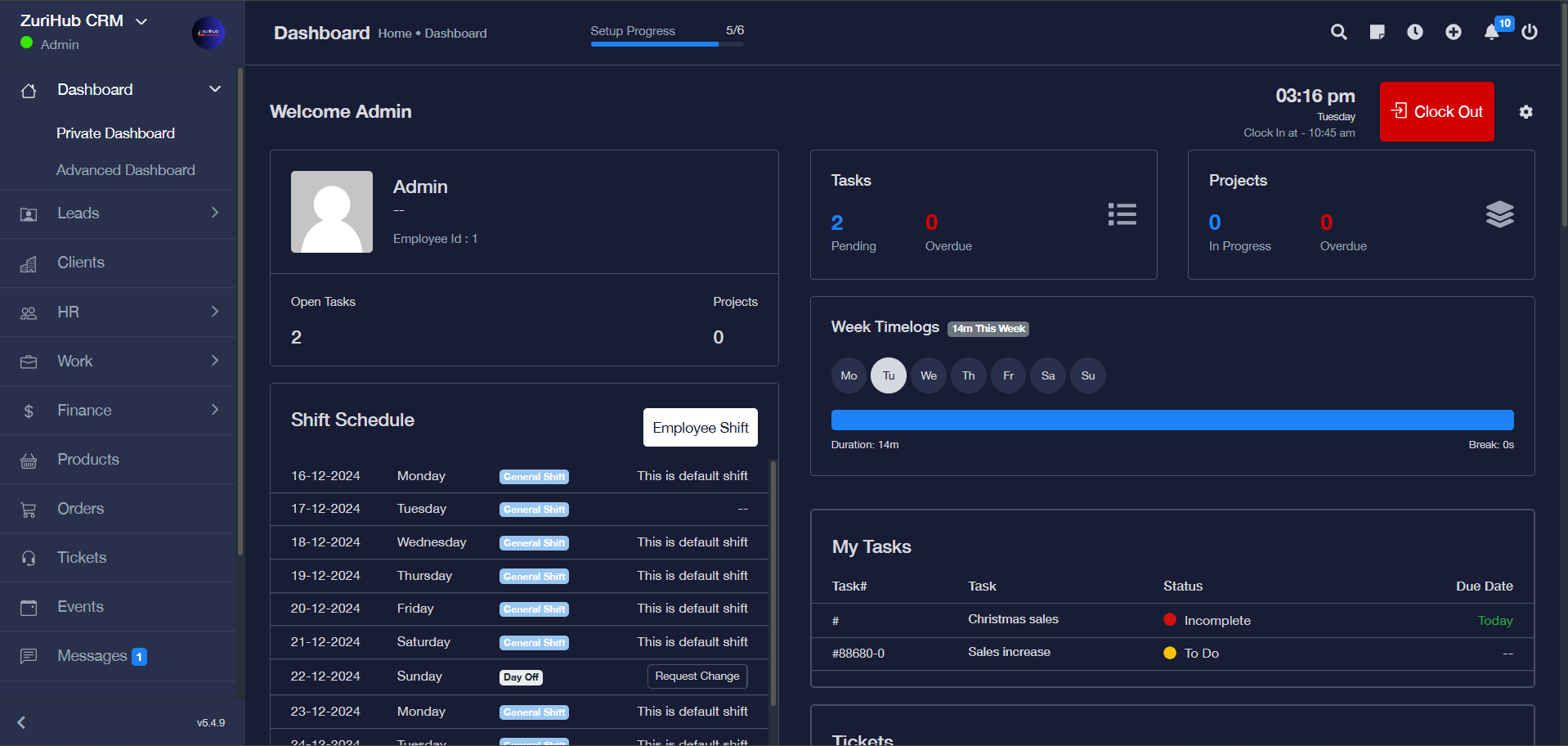
Task: Collapse the Dashboard menu chevron
Action: tap(214, 88)
